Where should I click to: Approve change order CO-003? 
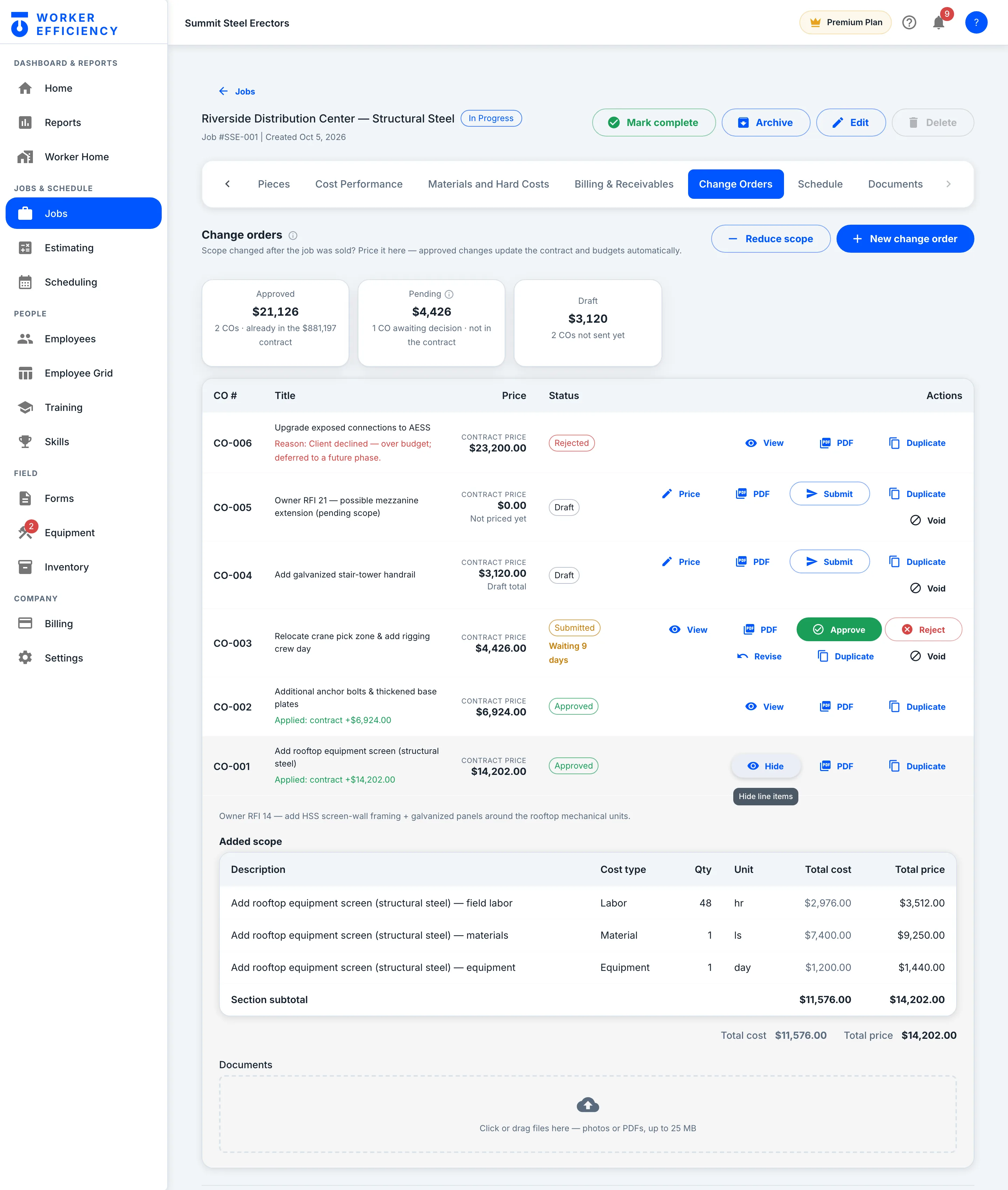click(x=838, y=630)
